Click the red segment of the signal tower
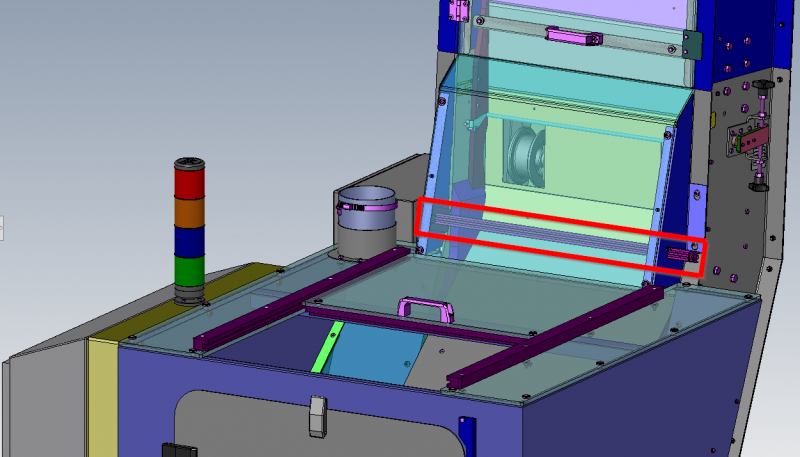800x457 pixels. (x=188, y=184)
